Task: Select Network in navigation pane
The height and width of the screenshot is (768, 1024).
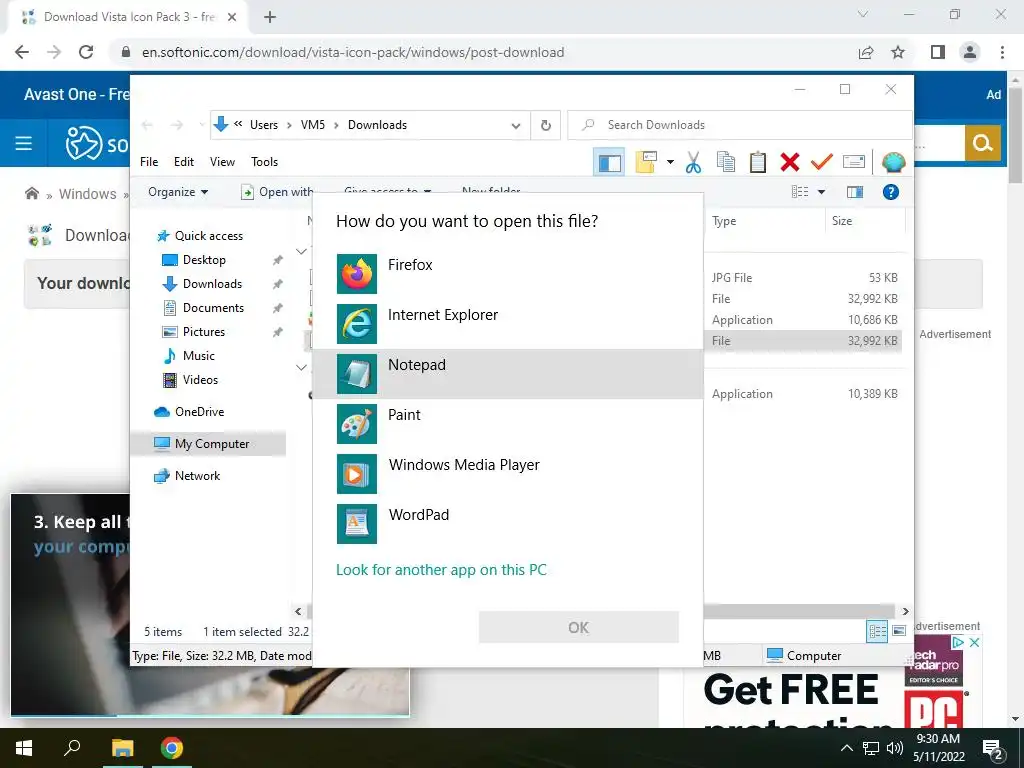Action: pos(197,476)
